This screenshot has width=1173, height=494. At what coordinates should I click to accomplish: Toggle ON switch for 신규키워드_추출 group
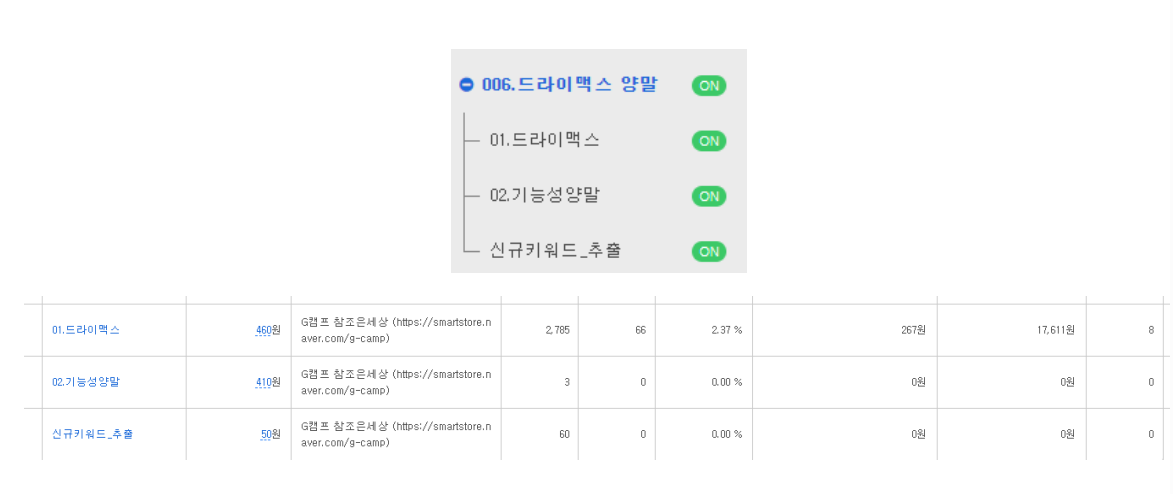708,251
